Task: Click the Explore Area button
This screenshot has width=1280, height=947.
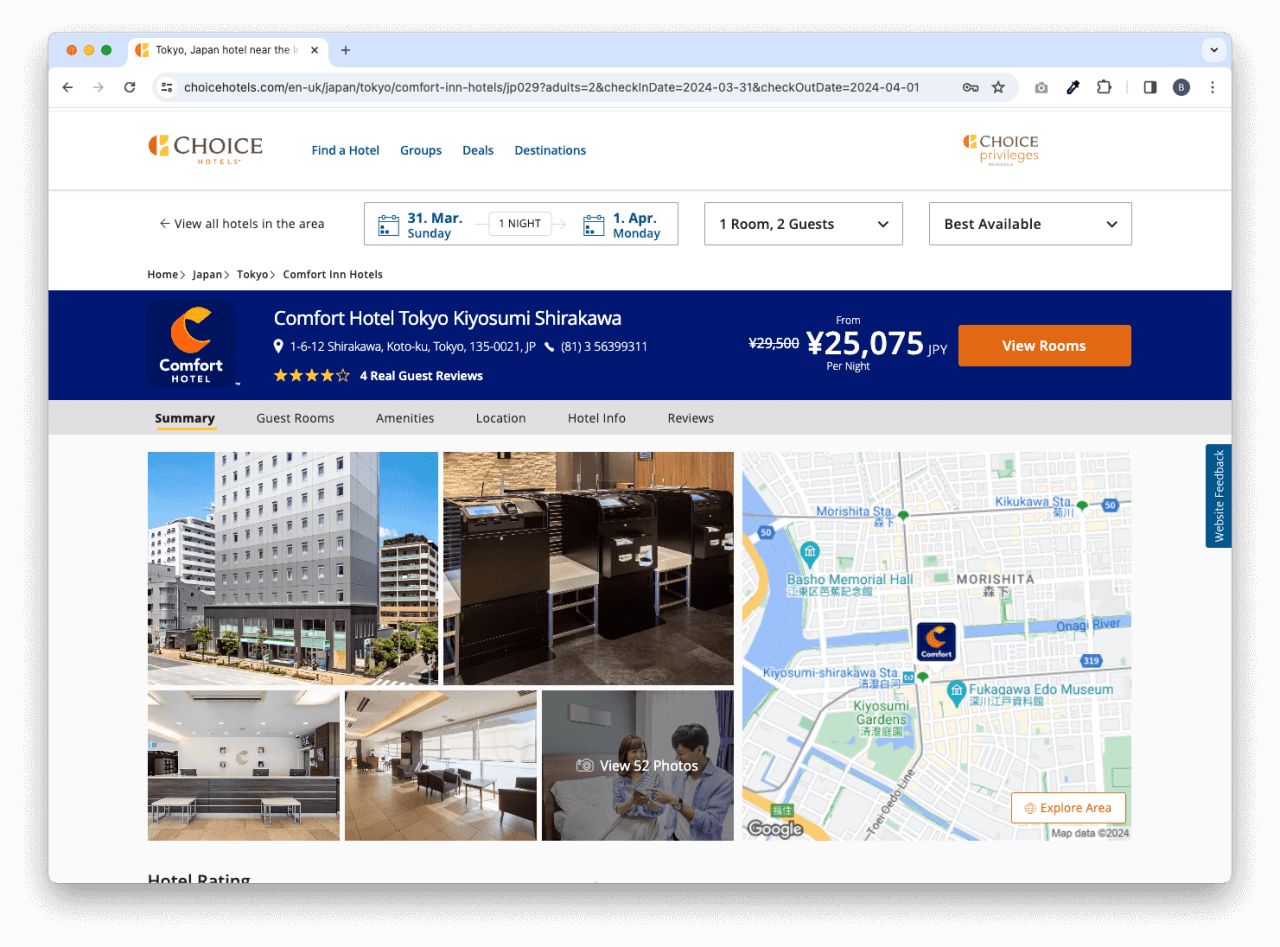Action: 1068,808
